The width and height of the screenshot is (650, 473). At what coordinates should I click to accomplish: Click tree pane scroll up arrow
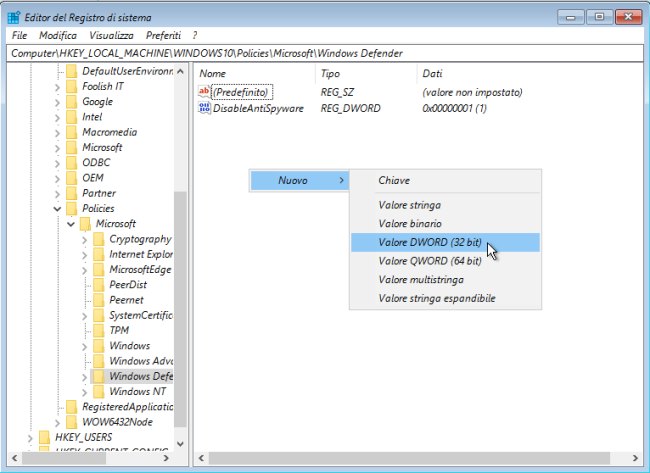pyautogui.click(x=180, y=71)
